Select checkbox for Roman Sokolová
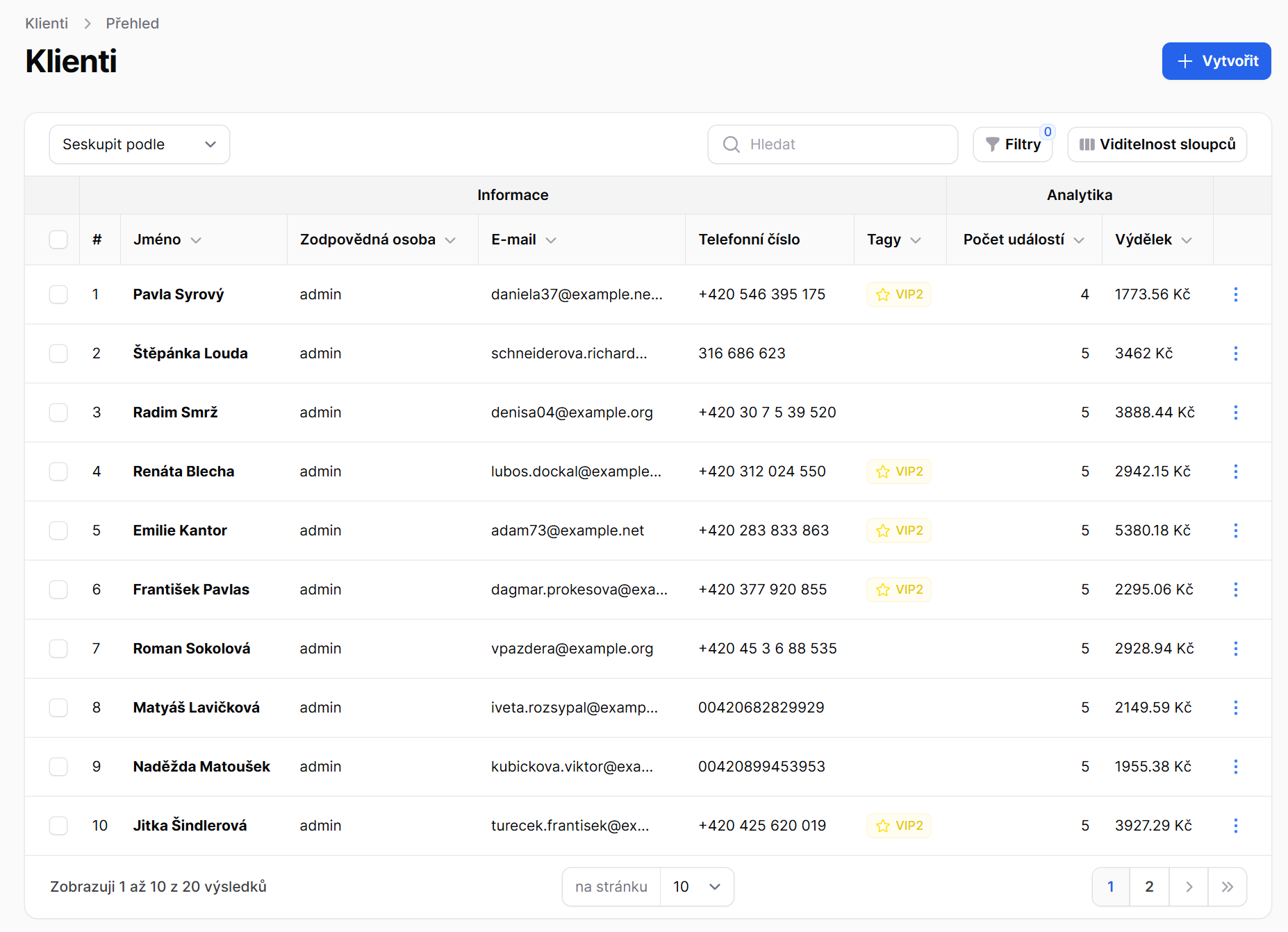The image size is (1288, 932). click(x=58, y=649)
